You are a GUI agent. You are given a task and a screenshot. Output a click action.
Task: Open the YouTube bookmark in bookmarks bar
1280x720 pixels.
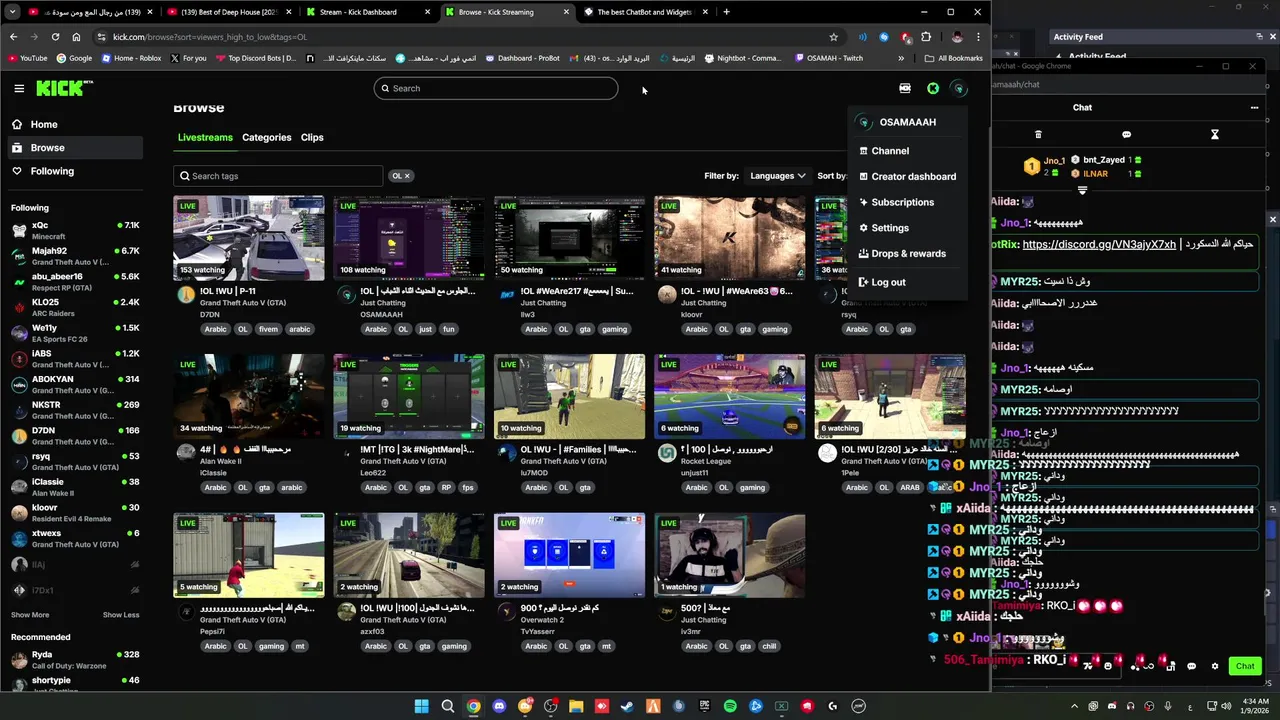tap(27, 58)
